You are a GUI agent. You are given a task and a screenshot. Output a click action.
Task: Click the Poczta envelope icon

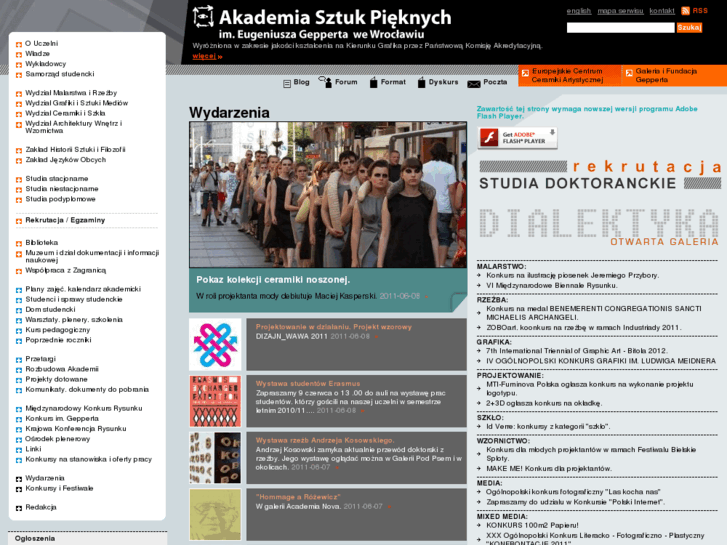click(x=474, y=84)
